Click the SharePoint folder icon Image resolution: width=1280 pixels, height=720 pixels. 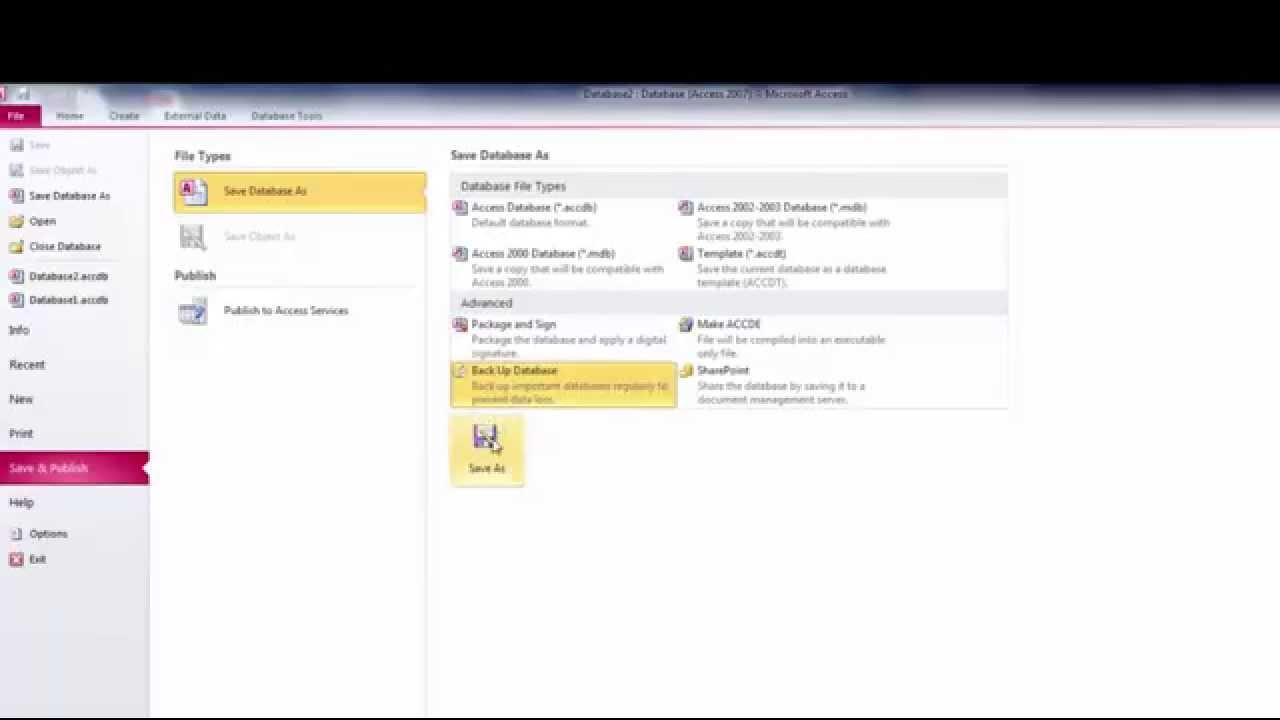coord(685,371)
